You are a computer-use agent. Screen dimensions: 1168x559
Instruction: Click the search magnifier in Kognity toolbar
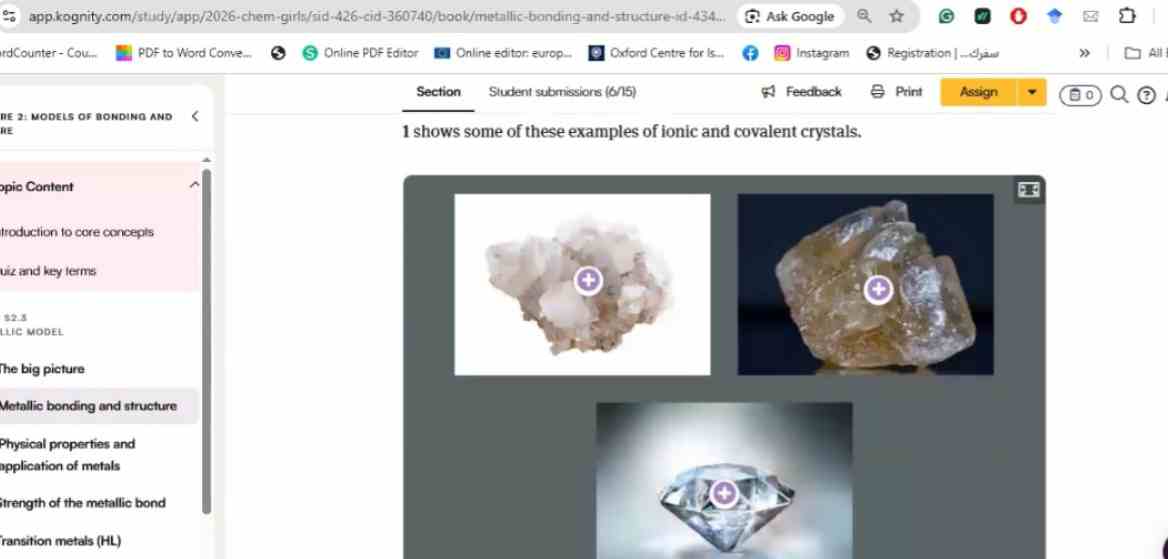point(1119,94)
